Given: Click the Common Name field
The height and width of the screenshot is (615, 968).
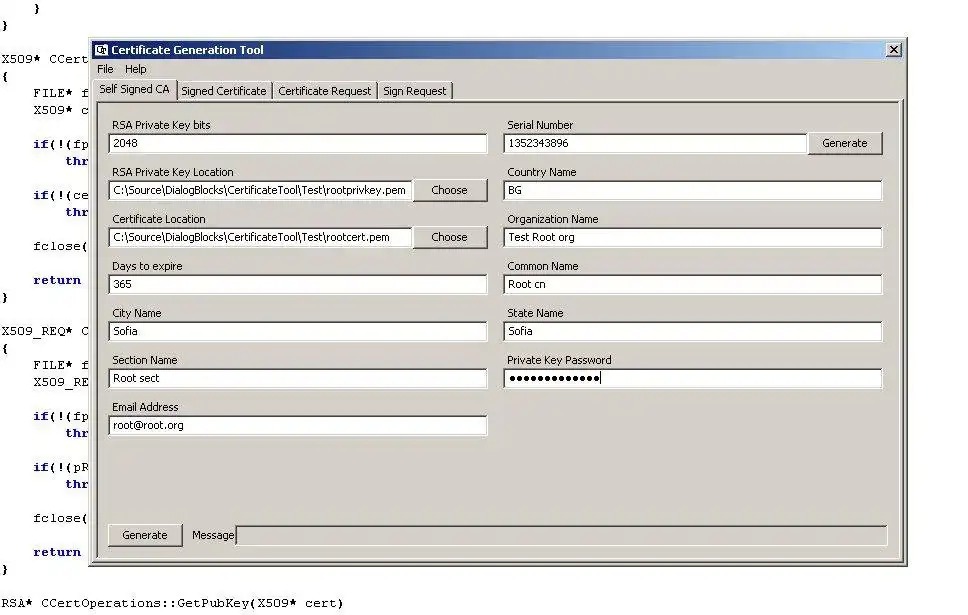Looking at the screenshot, I should tap(693, 284).
